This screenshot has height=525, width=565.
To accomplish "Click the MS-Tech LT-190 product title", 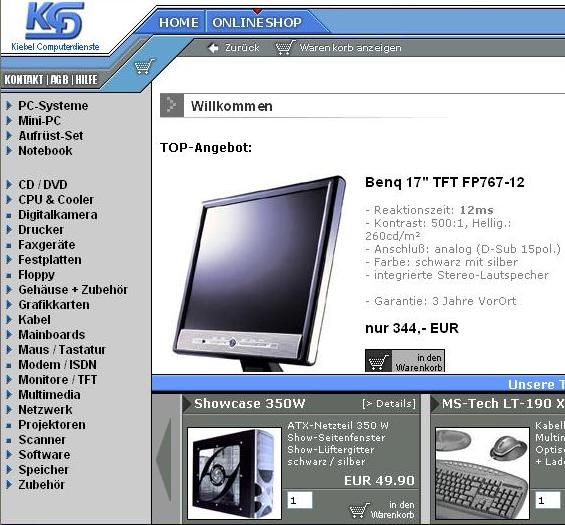I will pos(503,404).
